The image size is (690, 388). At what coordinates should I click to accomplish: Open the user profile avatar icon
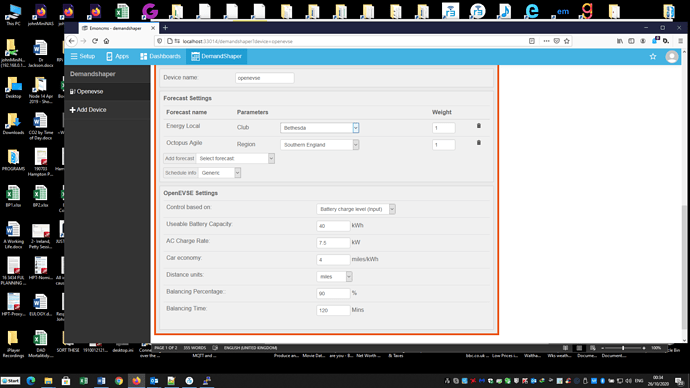click(672, 56)
